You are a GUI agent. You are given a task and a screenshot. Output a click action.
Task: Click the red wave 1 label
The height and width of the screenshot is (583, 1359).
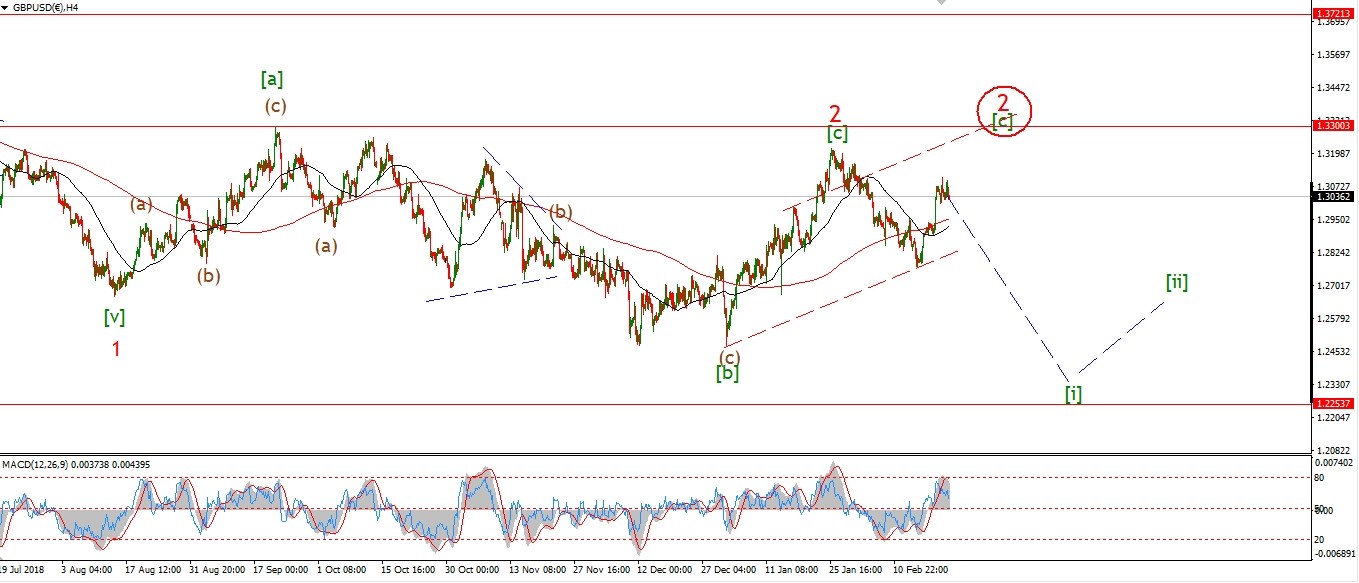(x=116, y=349)
